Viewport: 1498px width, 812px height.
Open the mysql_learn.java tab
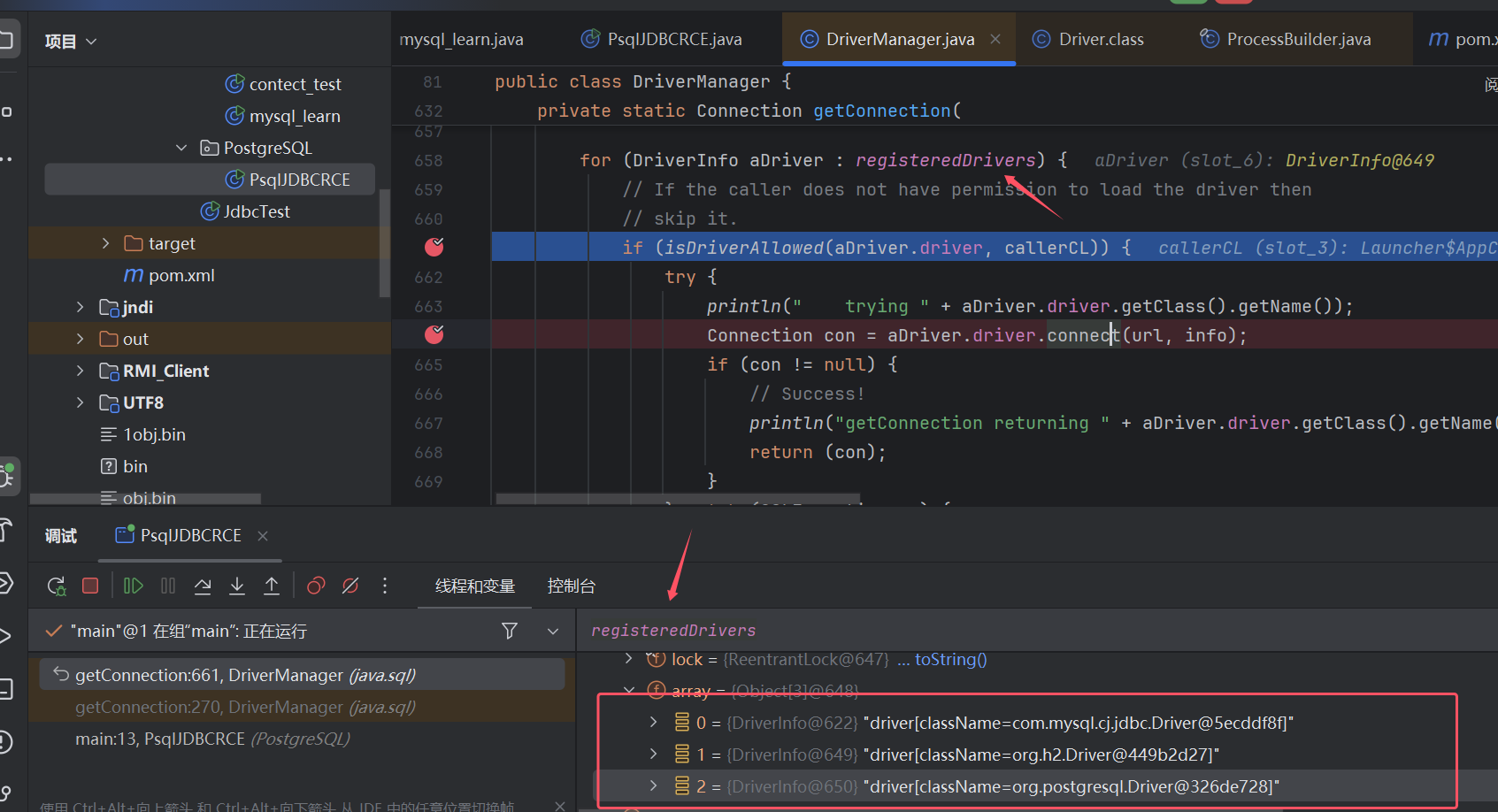[x=461, y=39]
